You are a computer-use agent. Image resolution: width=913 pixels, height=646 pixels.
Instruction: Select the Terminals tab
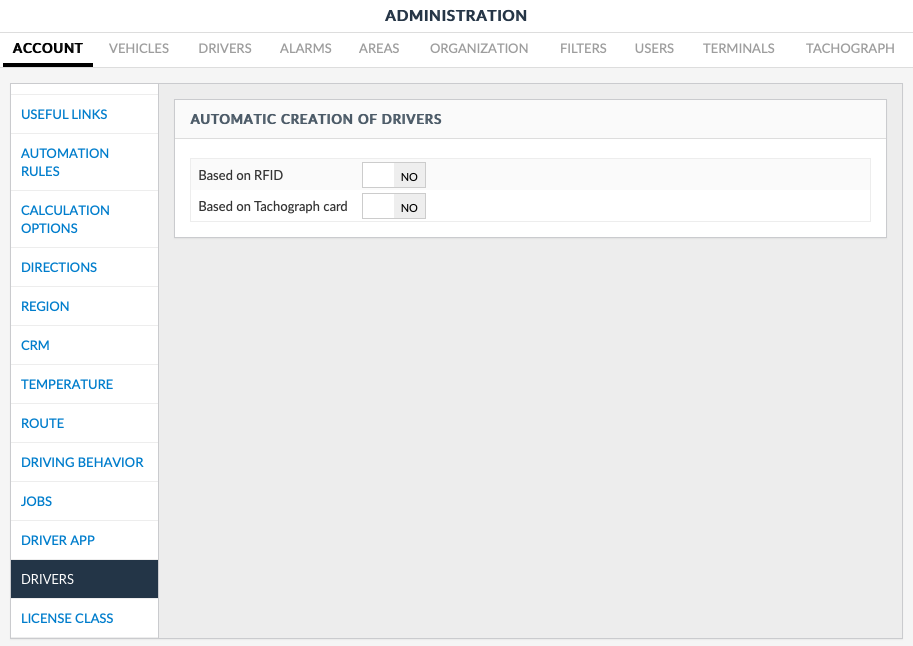[x=739, y=48]
